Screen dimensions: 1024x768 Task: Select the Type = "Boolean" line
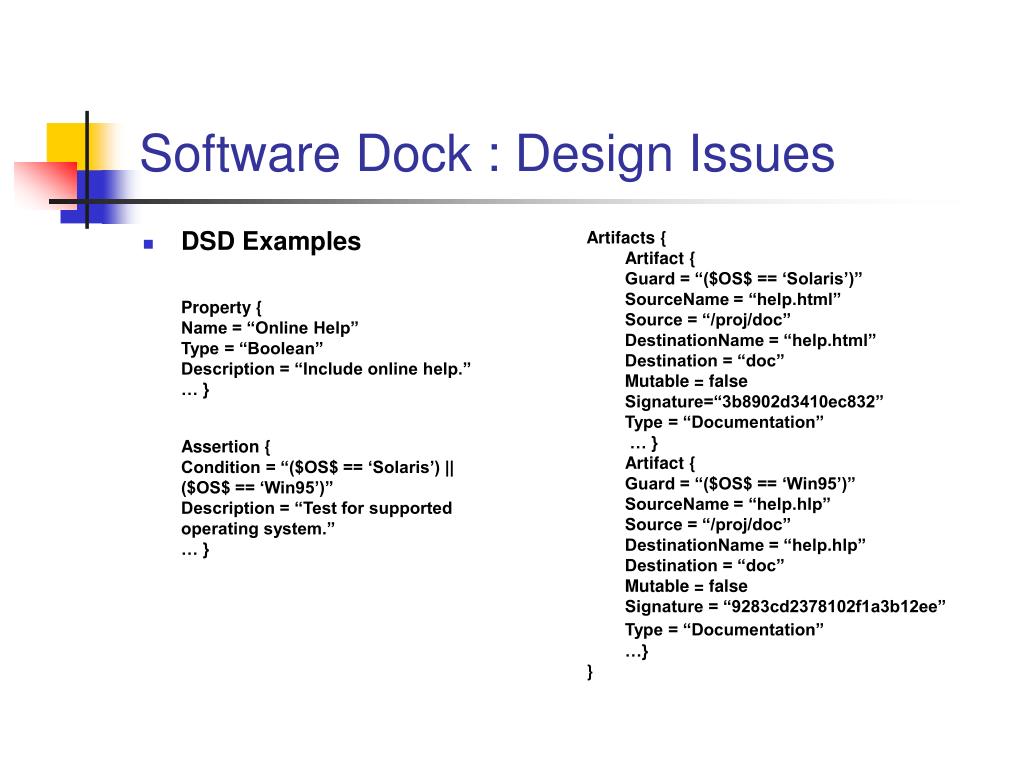tap(252, 349)
